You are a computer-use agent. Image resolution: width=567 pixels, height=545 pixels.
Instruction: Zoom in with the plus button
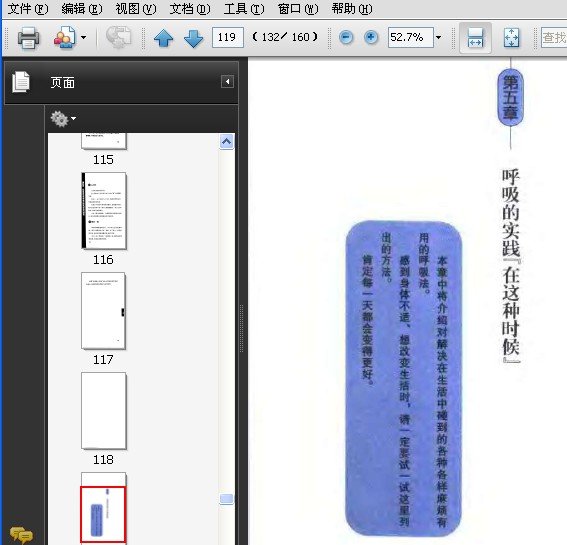371,37
